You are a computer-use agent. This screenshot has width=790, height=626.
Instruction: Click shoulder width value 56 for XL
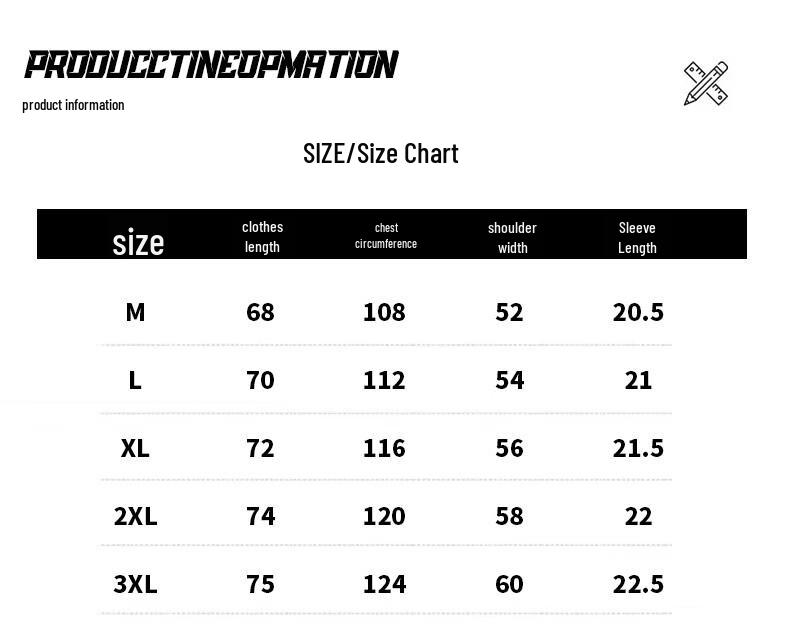pos(509,448)
